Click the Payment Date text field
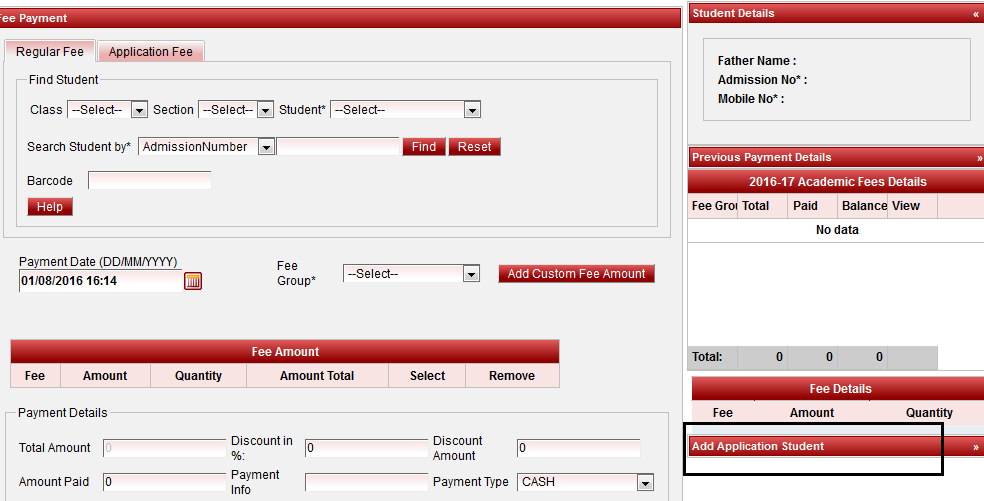Viewport: 984px width, 501px height. (x=100, y=281)
